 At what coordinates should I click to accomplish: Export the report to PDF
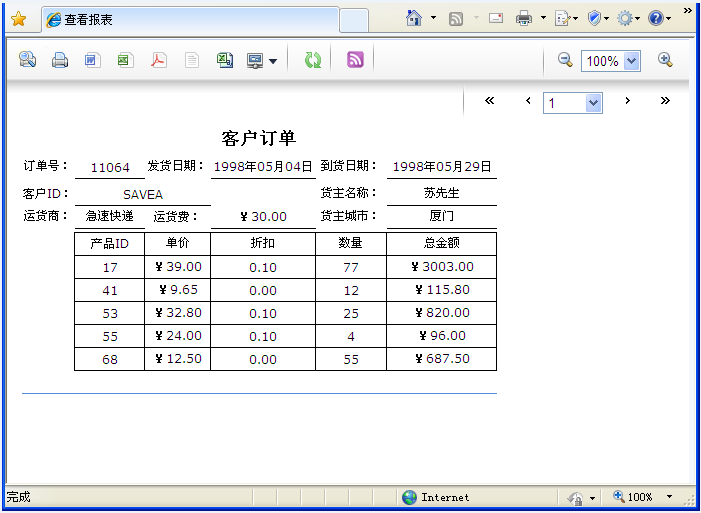(x=159, y=60)
